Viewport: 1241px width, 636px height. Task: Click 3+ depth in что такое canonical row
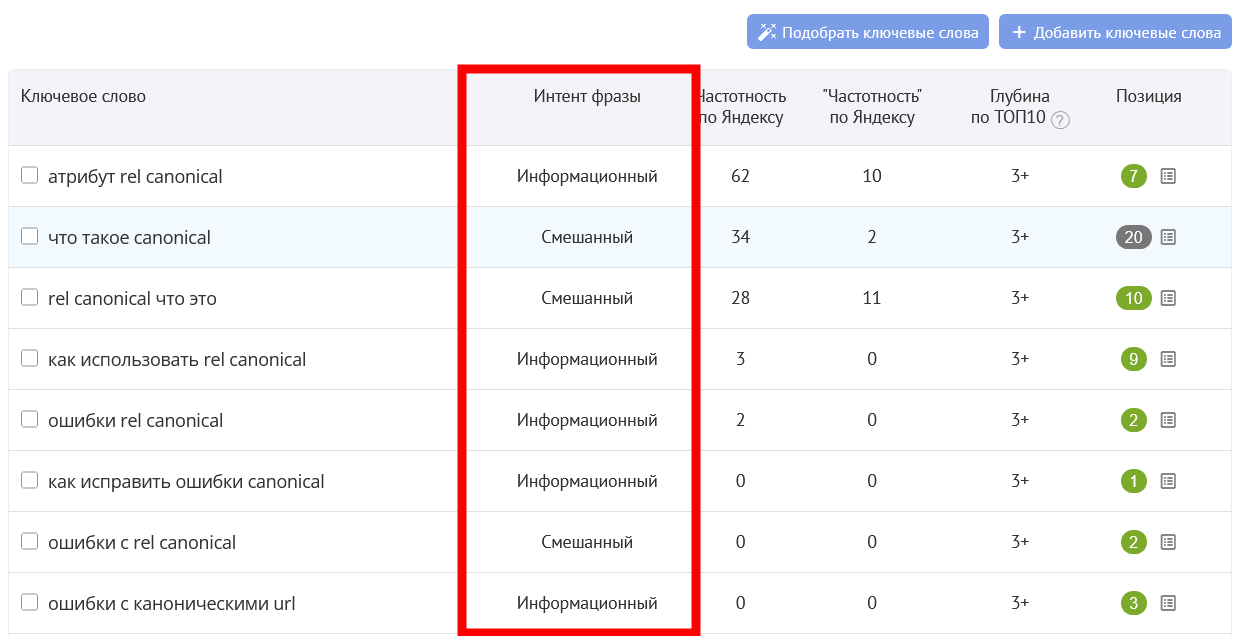click(1020, 237)
